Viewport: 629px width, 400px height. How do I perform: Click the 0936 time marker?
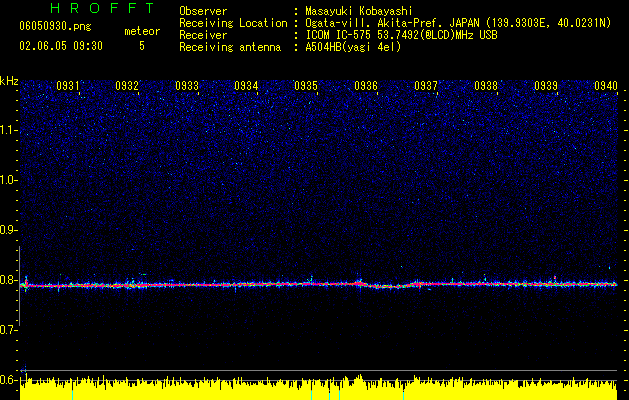[x=366, y=86]
